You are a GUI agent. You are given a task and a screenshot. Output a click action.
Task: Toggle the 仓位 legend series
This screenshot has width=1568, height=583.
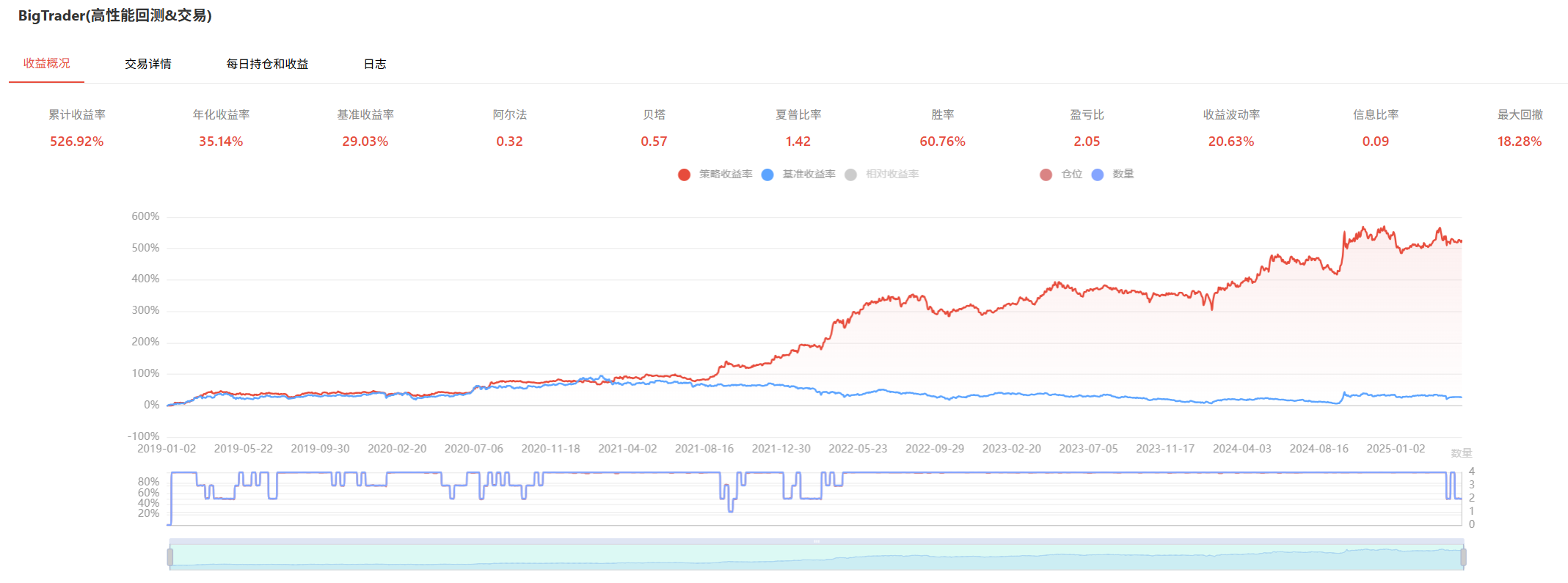tap(1061, 175)
